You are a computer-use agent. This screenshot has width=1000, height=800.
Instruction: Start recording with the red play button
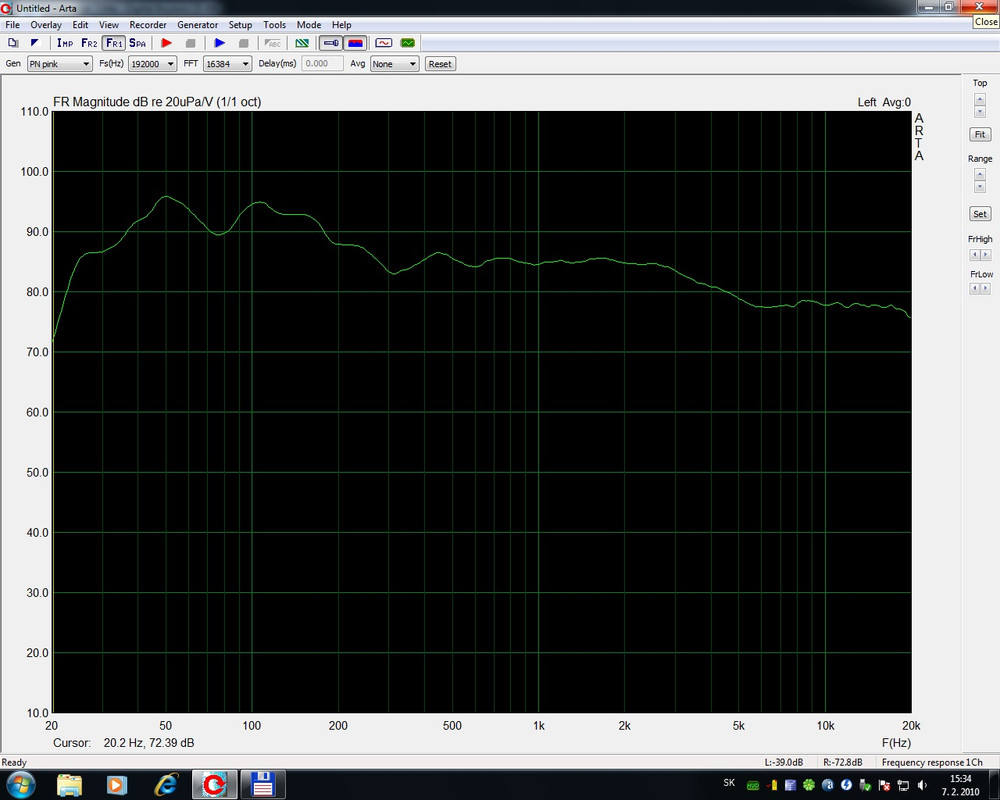166,43
